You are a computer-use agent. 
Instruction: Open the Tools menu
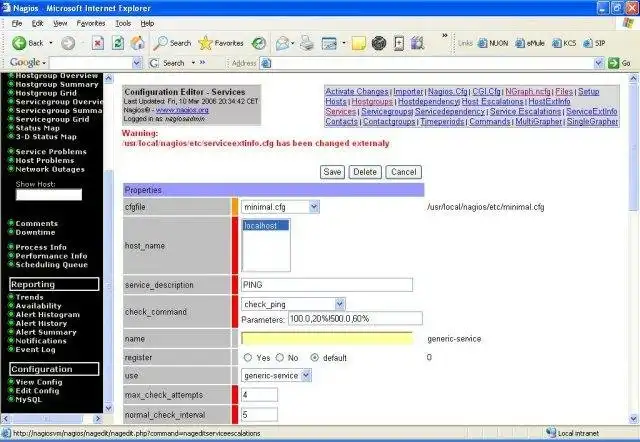123,23
